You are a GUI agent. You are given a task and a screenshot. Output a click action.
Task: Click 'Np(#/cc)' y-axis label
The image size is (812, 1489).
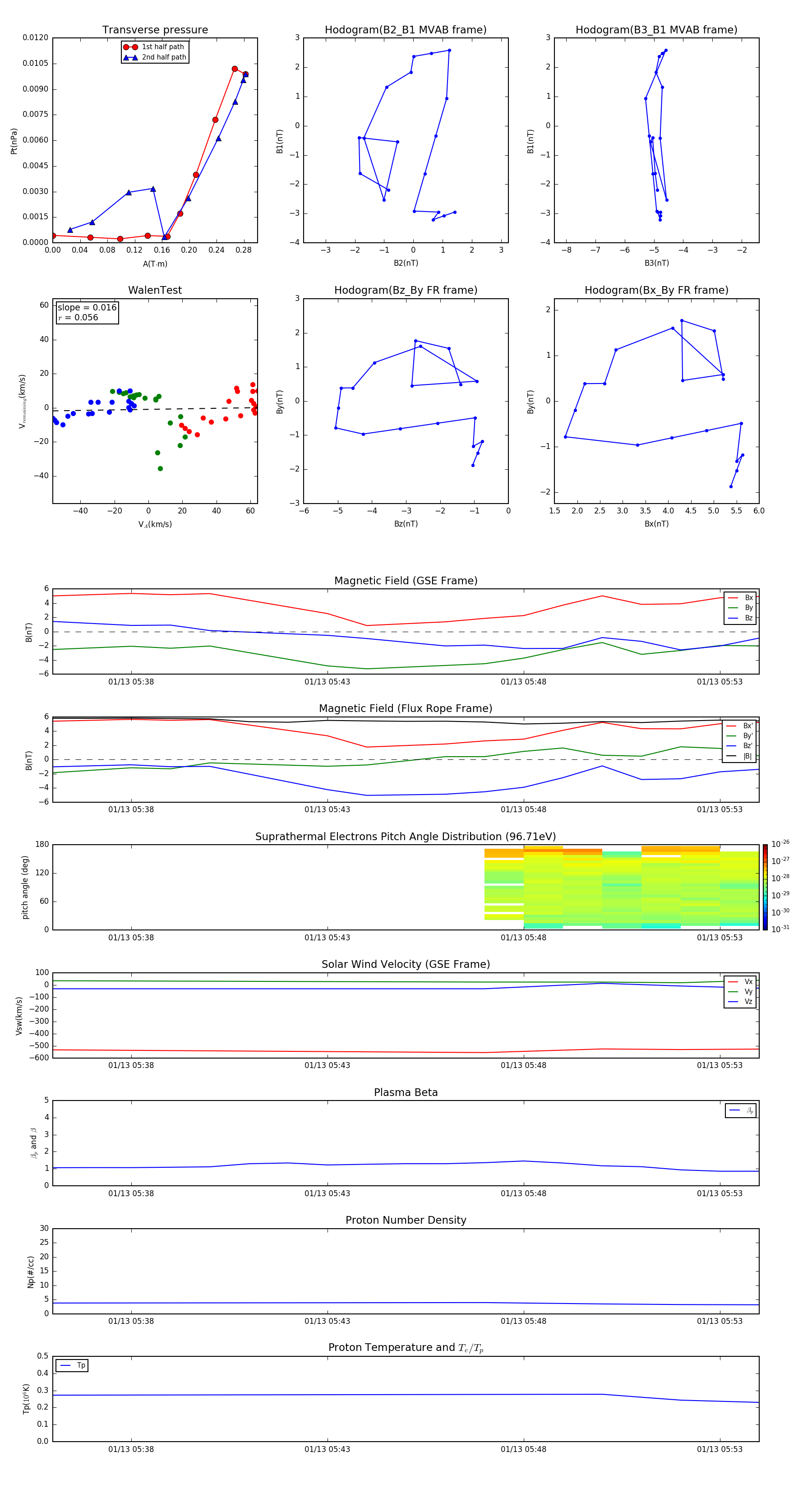point(31,1272)
